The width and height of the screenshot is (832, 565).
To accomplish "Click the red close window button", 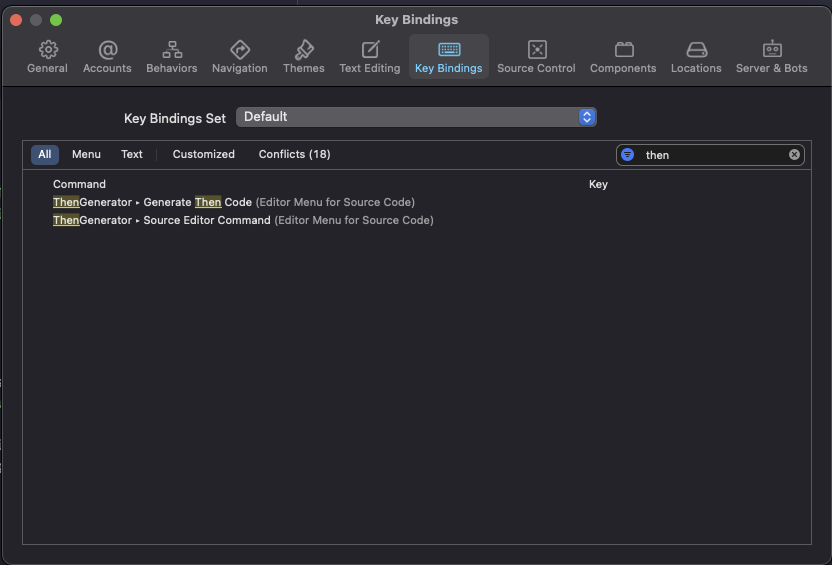I will (x=16, y=20).
